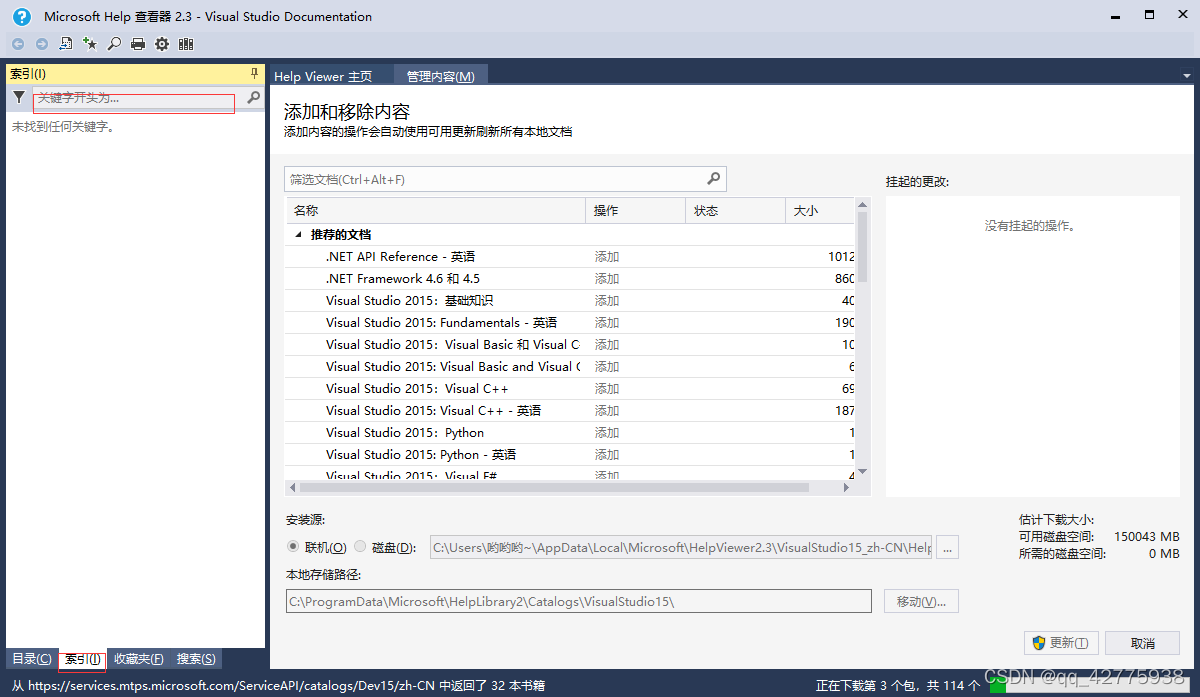Click the document list horizontal scrollbar
The width and height of the screenshot is (1200, 697).
click(553, 488)
